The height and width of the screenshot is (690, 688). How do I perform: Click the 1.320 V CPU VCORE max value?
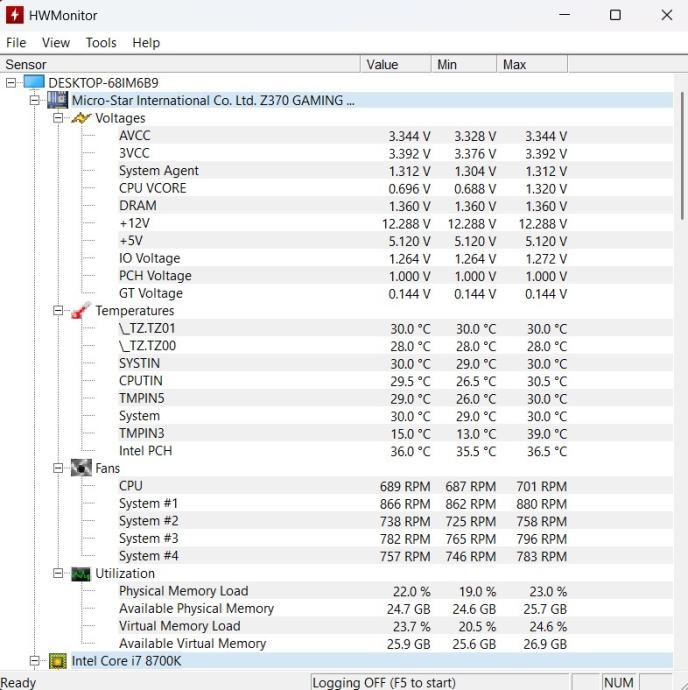point(546,189)
